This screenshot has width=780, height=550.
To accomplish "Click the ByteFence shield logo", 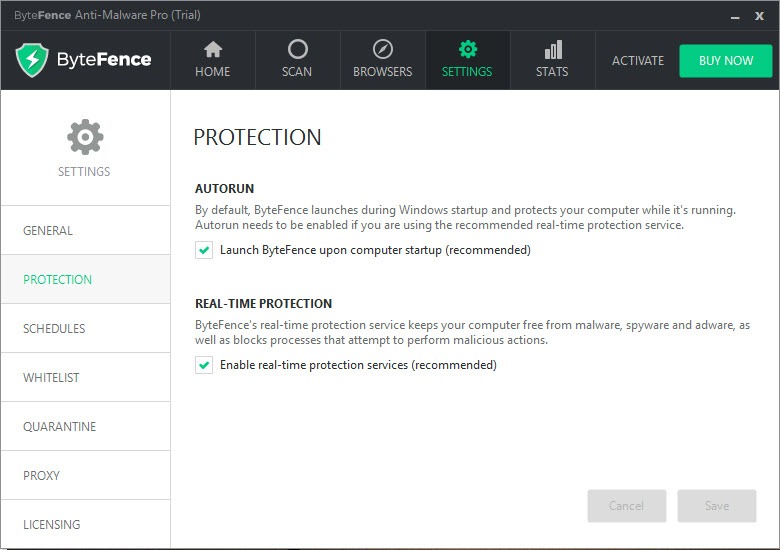I will pyautogui.click(x=32, y=60).
